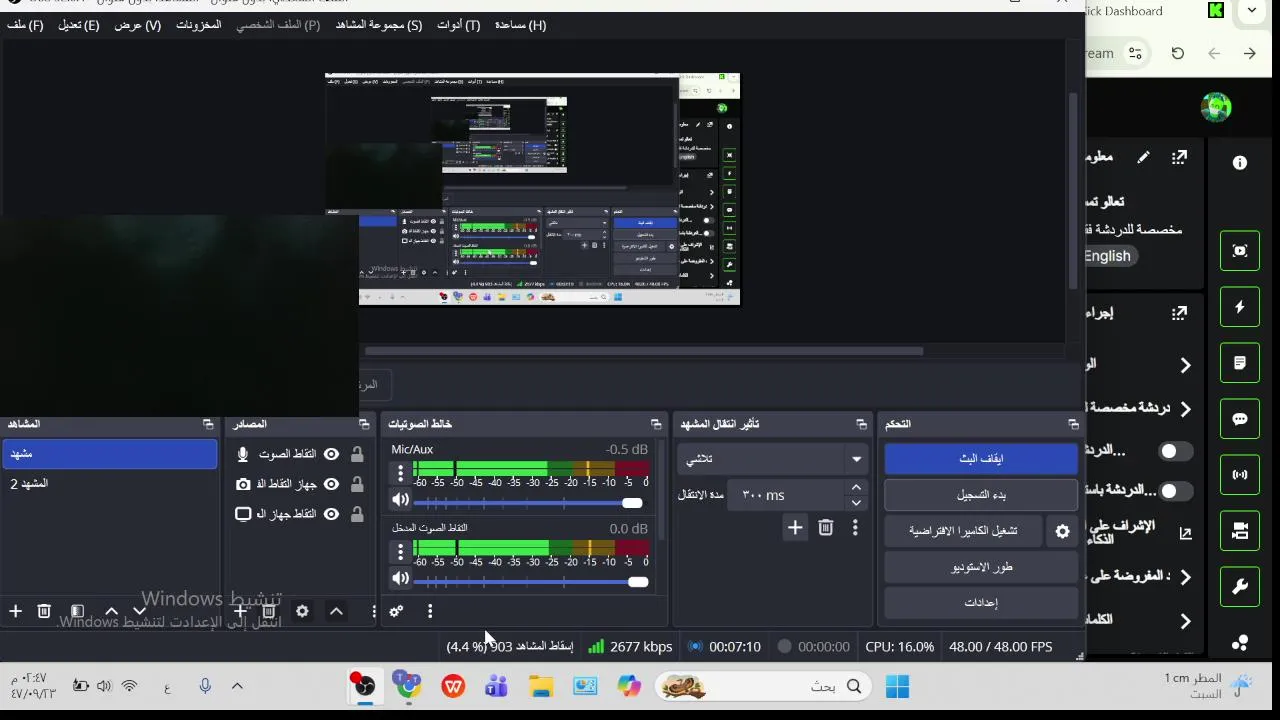1280x720 pixels.
Task: Add a new scene with the plus icon
Action: pyautogui.click(x=15, y=611)
